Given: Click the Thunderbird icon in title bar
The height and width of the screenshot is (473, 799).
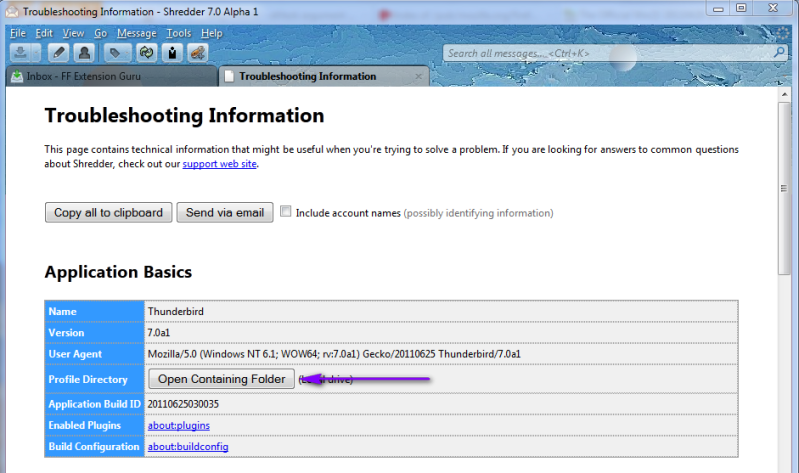Looking at the screenshot, I should coord(12,11).
